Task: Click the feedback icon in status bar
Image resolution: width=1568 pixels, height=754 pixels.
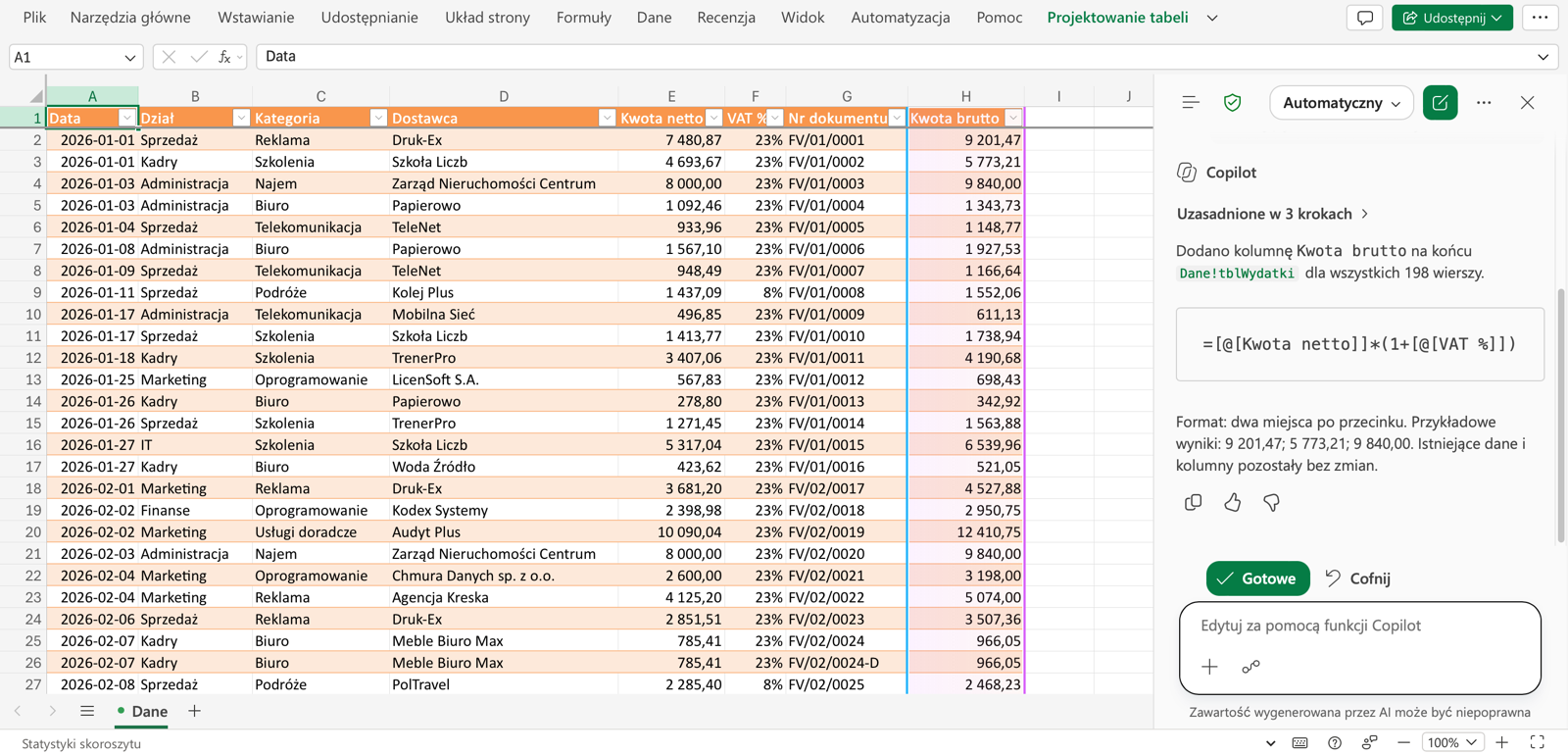Action: tap(1369, 742)
